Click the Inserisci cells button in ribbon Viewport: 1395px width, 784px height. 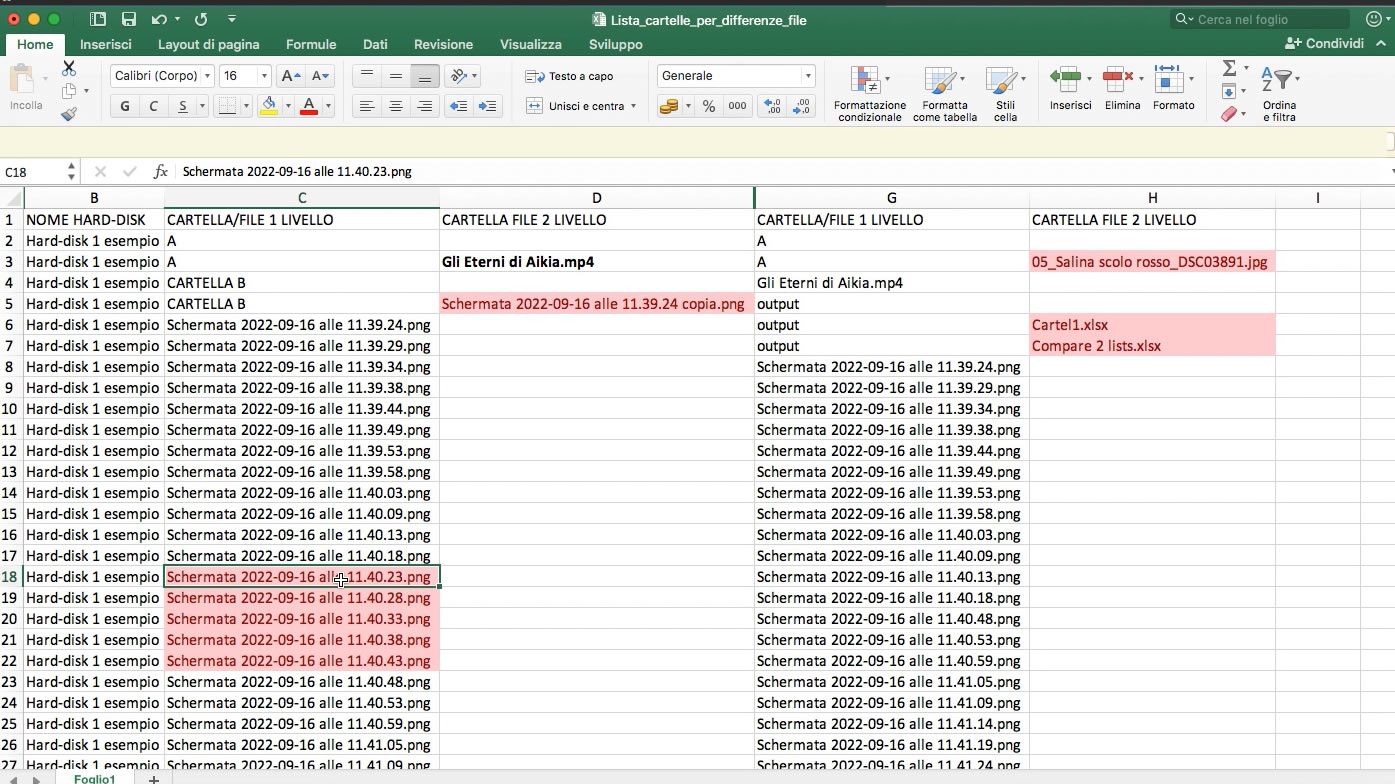click(1070, 88)
